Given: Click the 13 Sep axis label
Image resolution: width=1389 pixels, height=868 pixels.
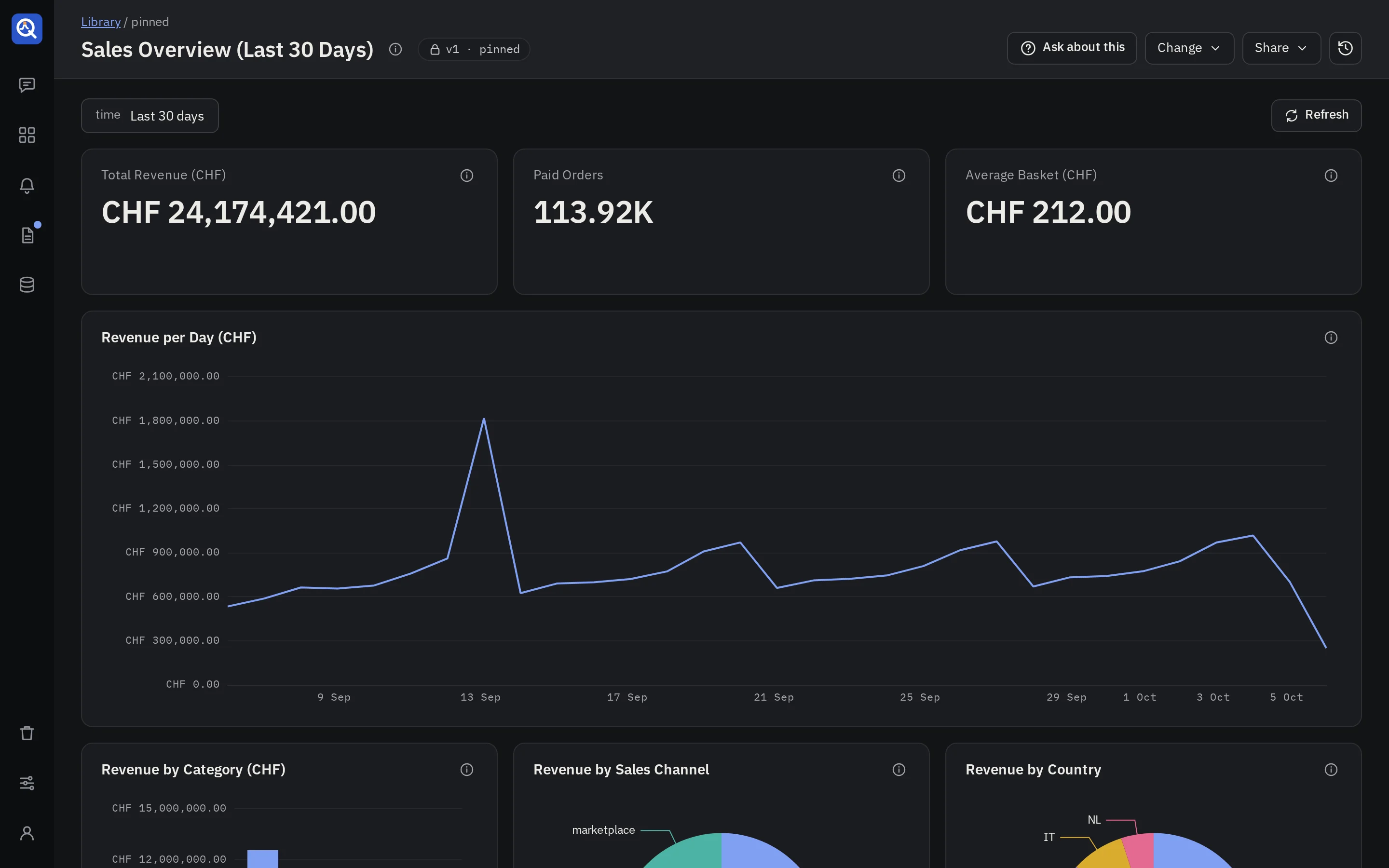Looking at the screenshot, I should point(480,697).
